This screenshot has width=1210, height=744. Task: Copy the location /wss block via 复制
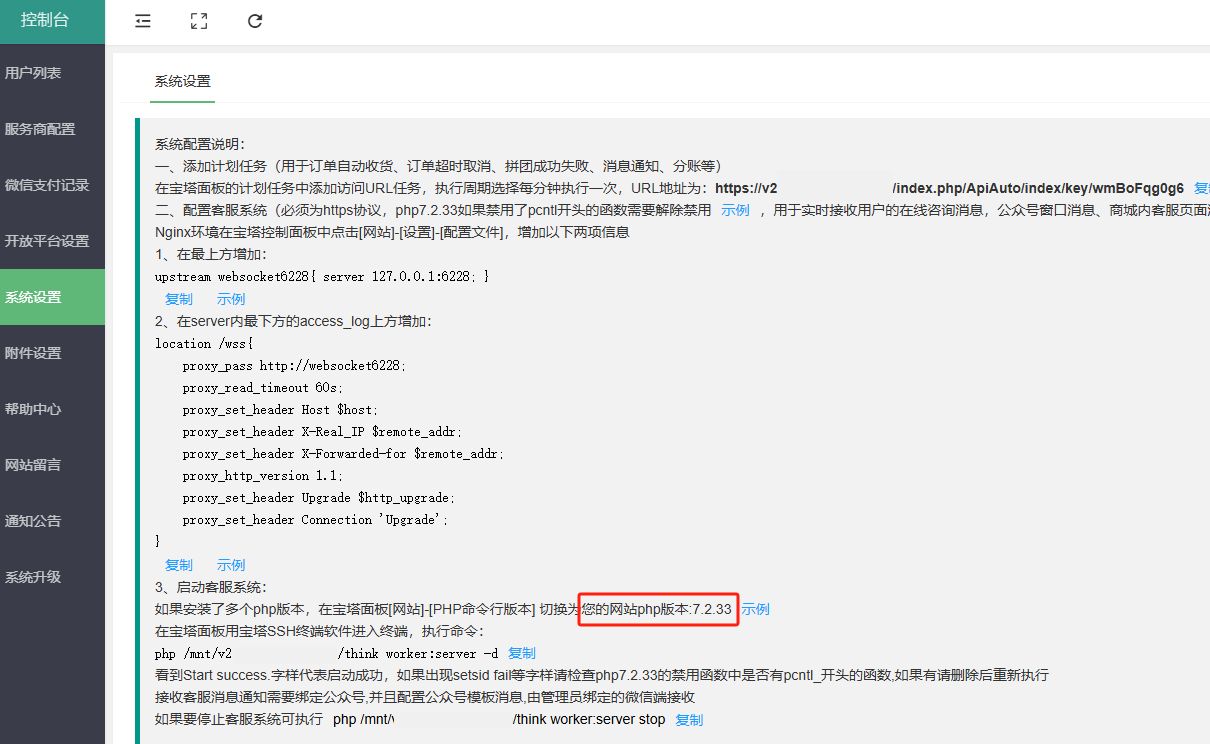(179, 565)
